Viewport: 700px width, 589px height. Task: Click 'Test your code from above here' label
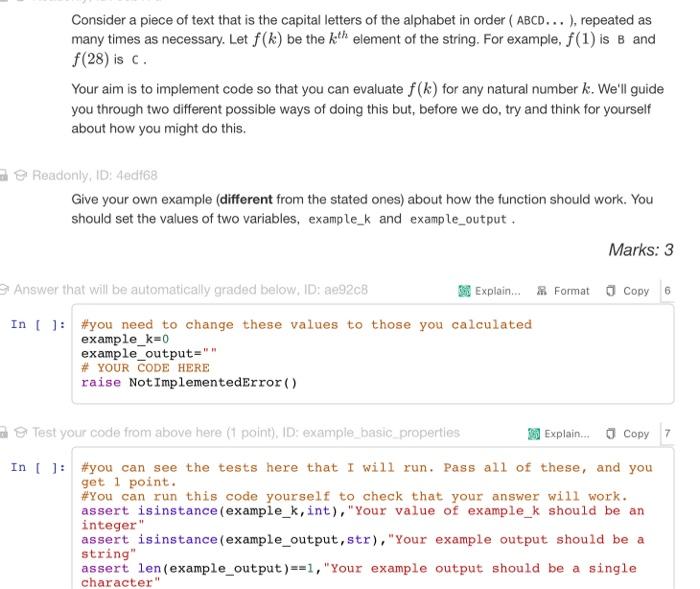[x=246, y=432]
